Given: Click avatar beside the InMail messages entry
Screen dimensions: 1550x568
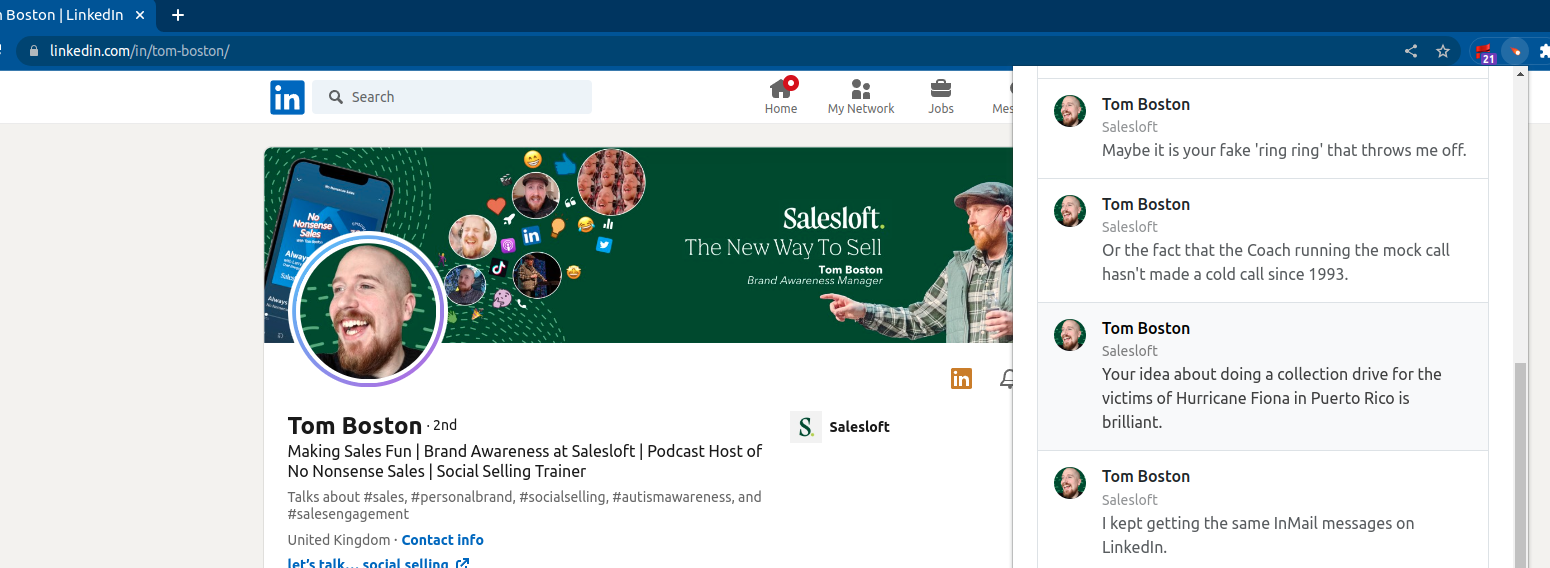Looking at the screenshot, I should click(x=1070, y=483).
